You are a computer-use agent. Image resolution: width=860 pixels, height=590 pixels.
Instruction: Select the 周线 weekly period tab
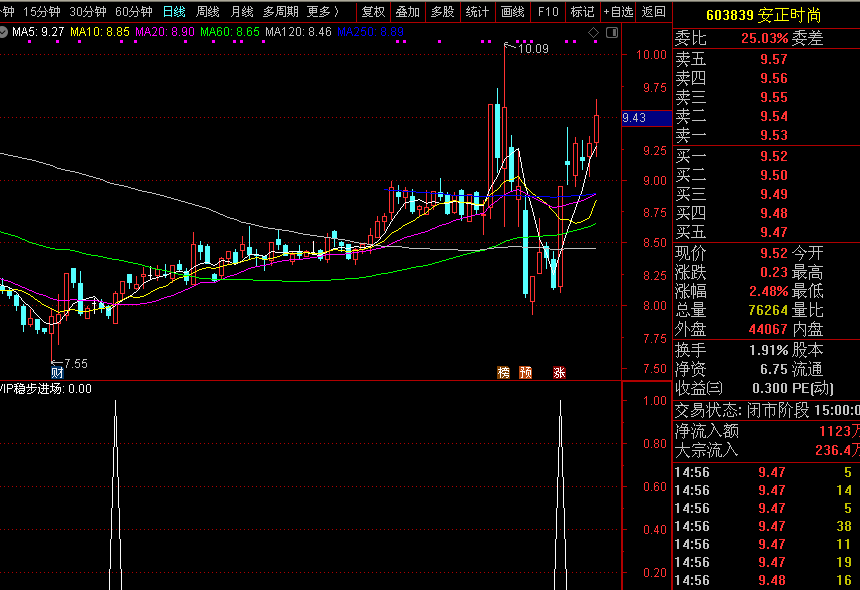[x=208, y=12]
